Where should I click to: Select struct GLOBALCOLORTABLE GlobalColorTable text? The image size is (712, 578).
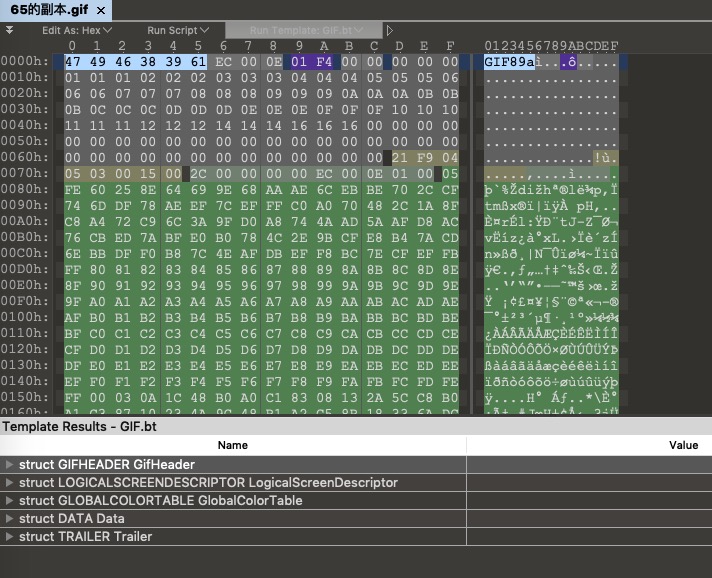pyautogui.click(x=161, y=500)
